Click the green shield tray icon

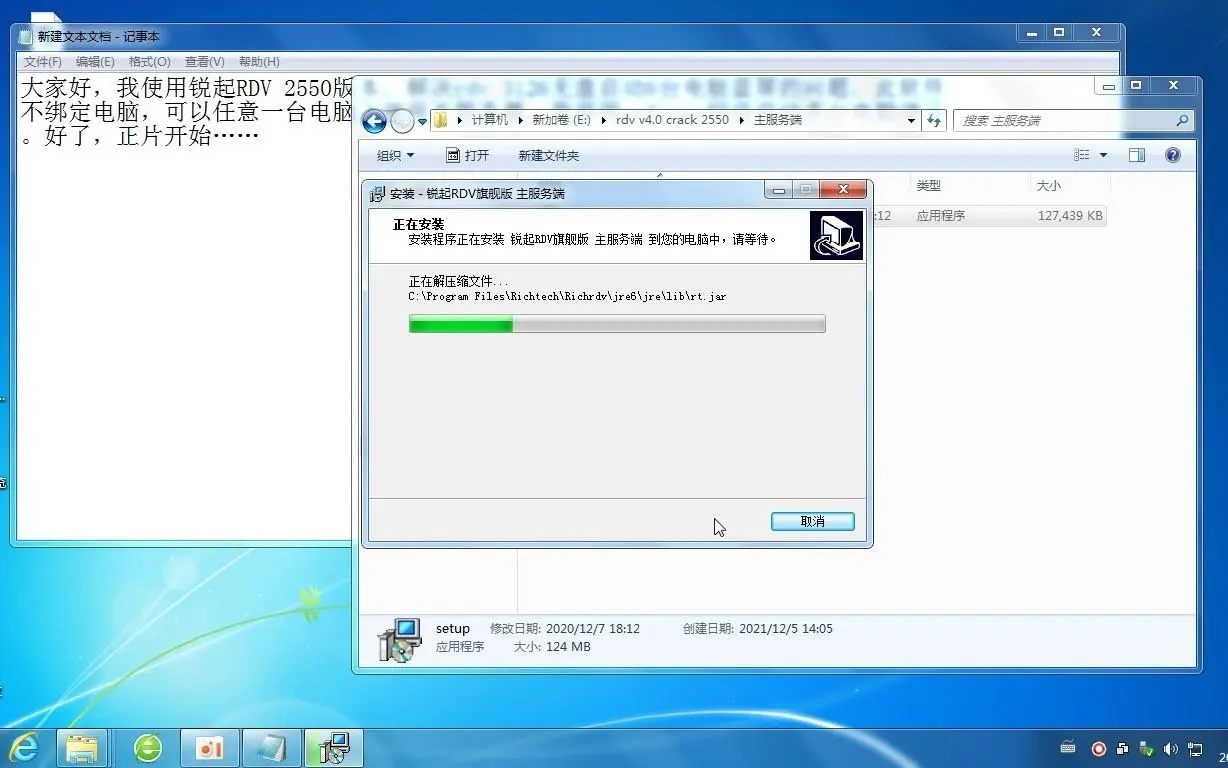coord(1146,748)
